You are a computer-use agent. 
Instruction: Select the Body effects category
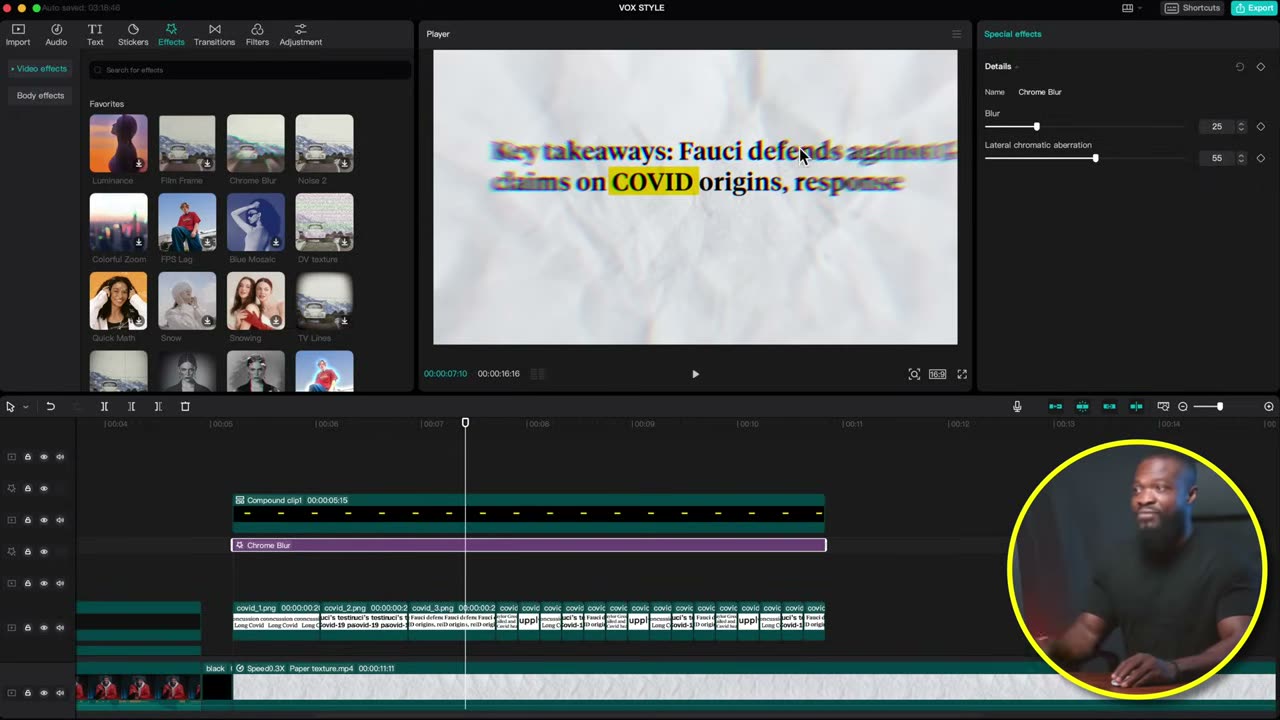[40, 96]
